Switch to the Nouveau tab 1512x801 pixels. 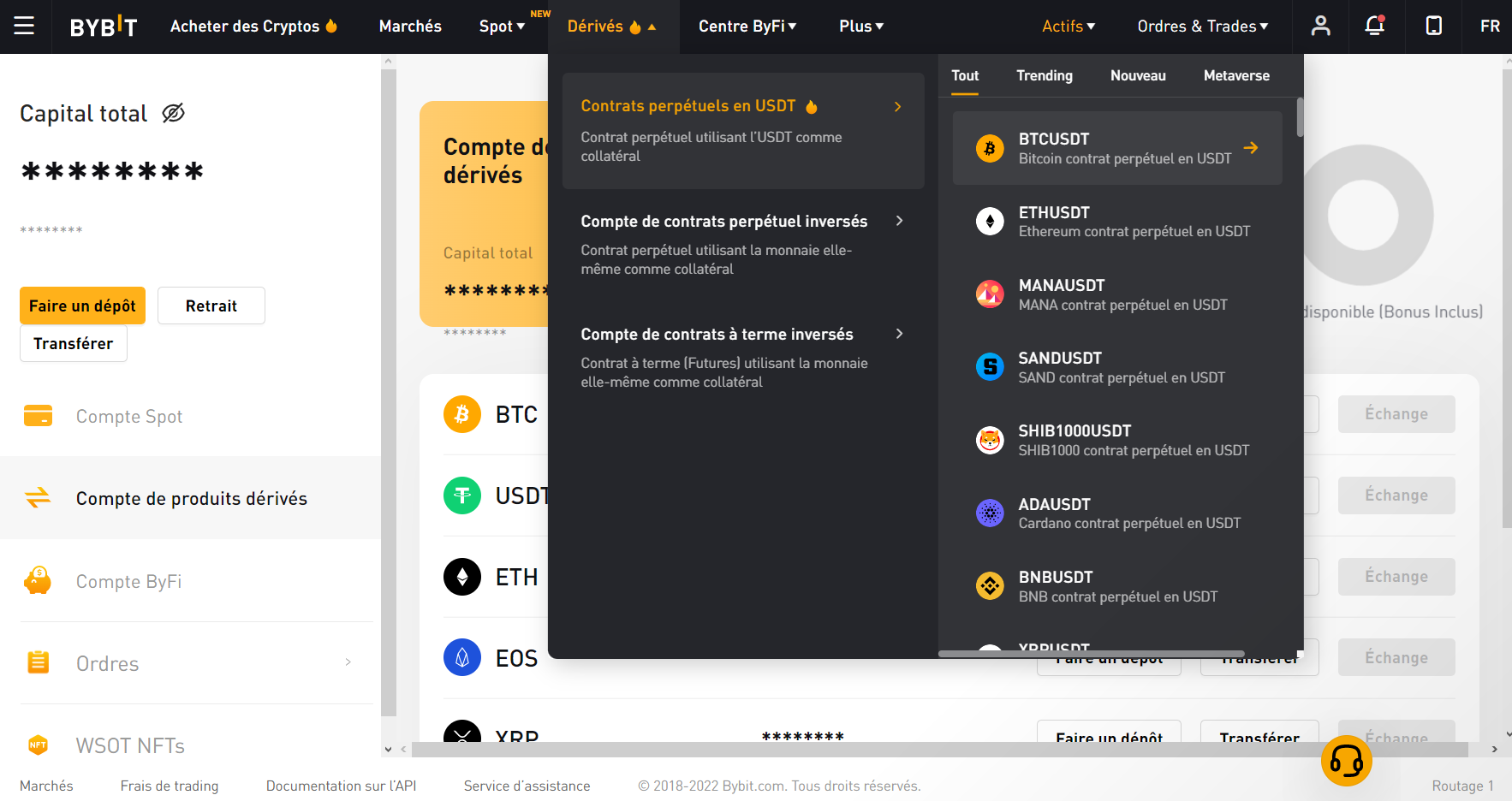1138,75
